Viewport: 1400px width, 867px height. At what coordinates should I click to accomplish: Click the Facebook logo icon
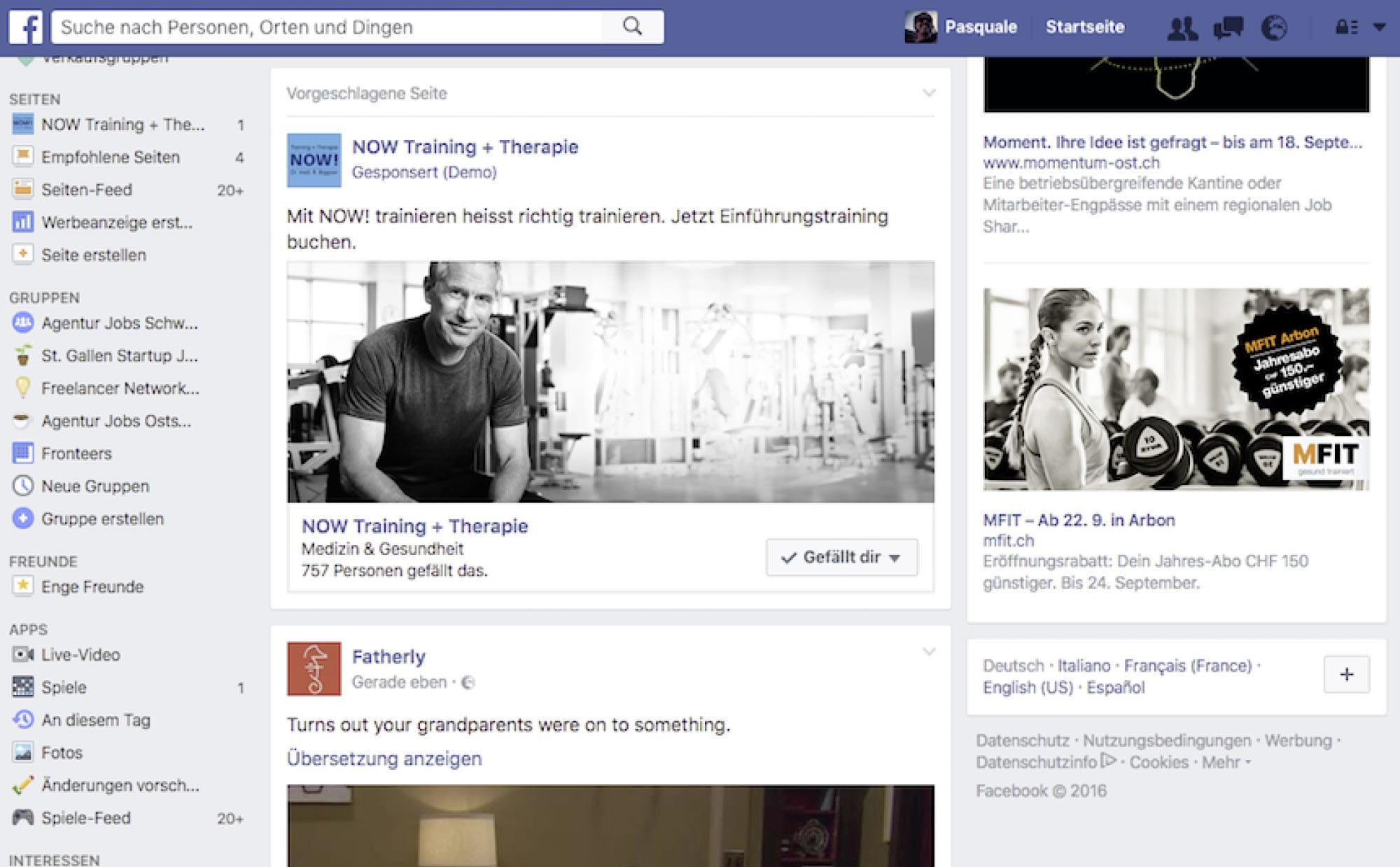[26, 27]
